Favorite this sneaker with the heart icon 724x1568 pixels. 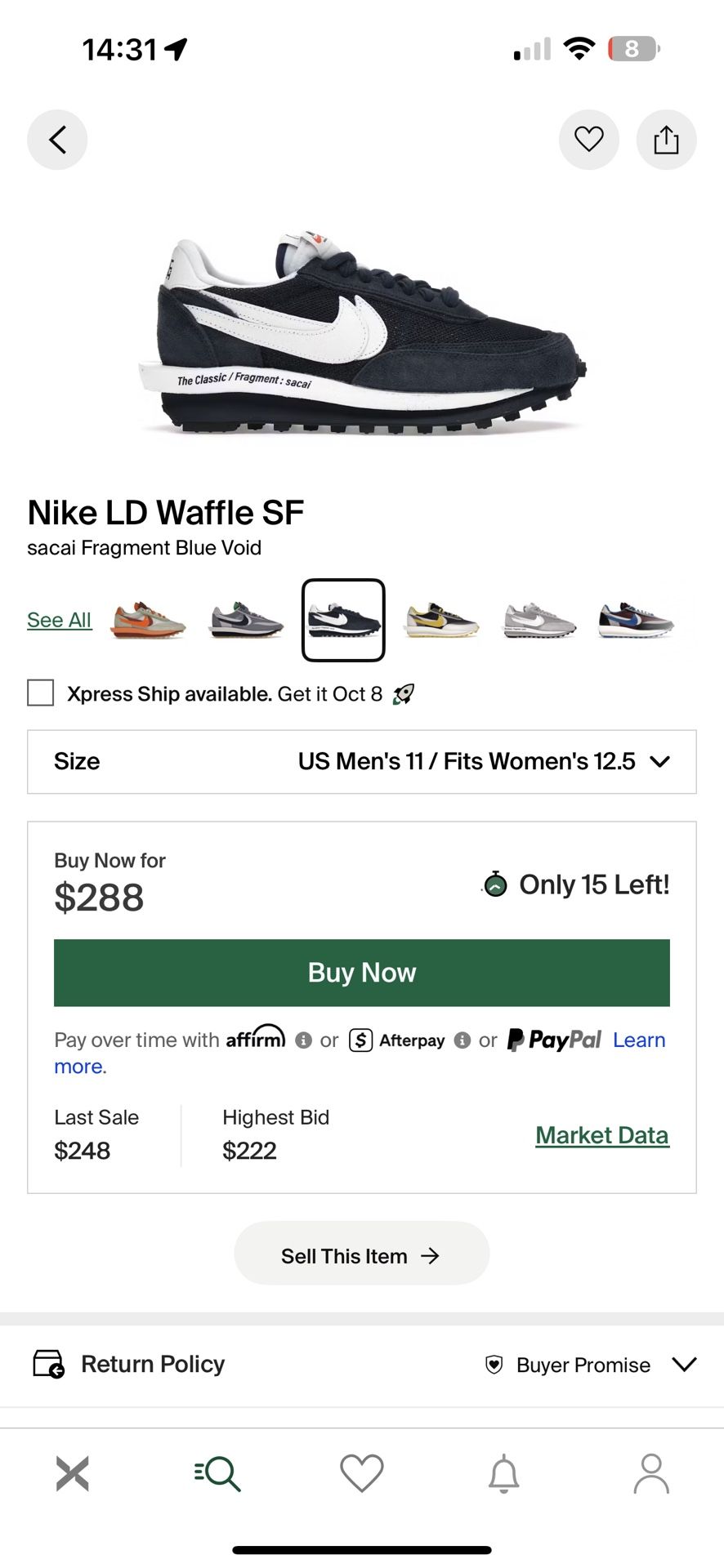click(x=588, y=140)
